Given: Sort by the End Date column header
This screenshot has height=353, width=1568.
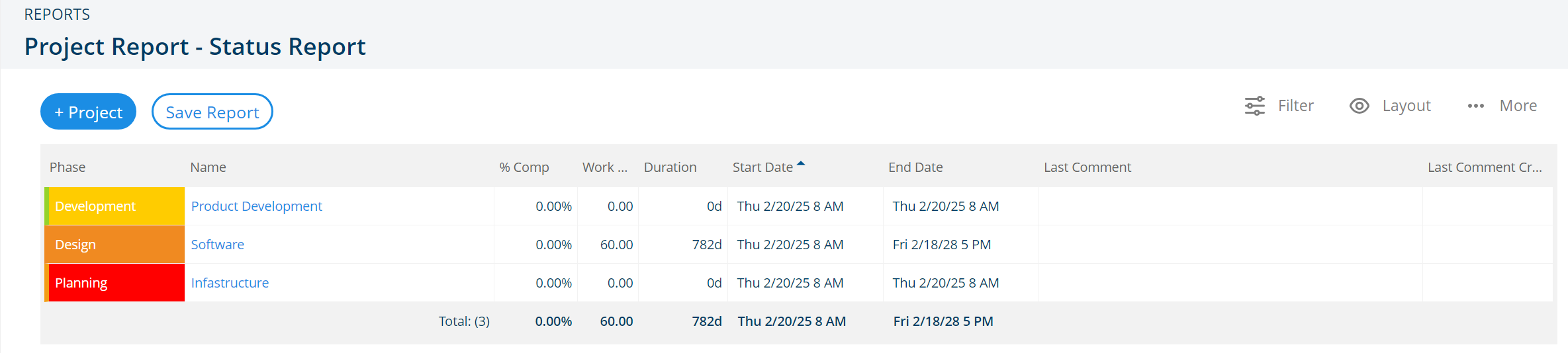Looking at the screenshot, I should click(x=915, y=167).
